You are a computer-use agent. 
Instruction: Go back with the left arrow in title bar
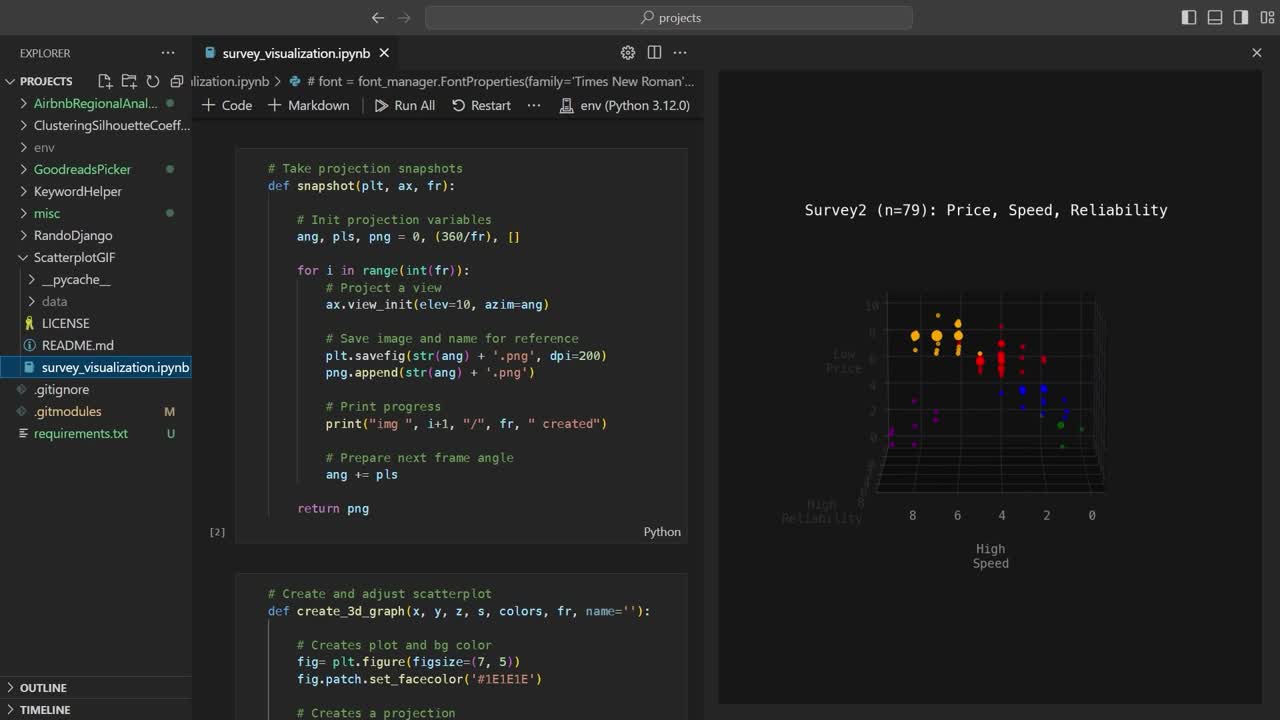[x=377, y=17]
